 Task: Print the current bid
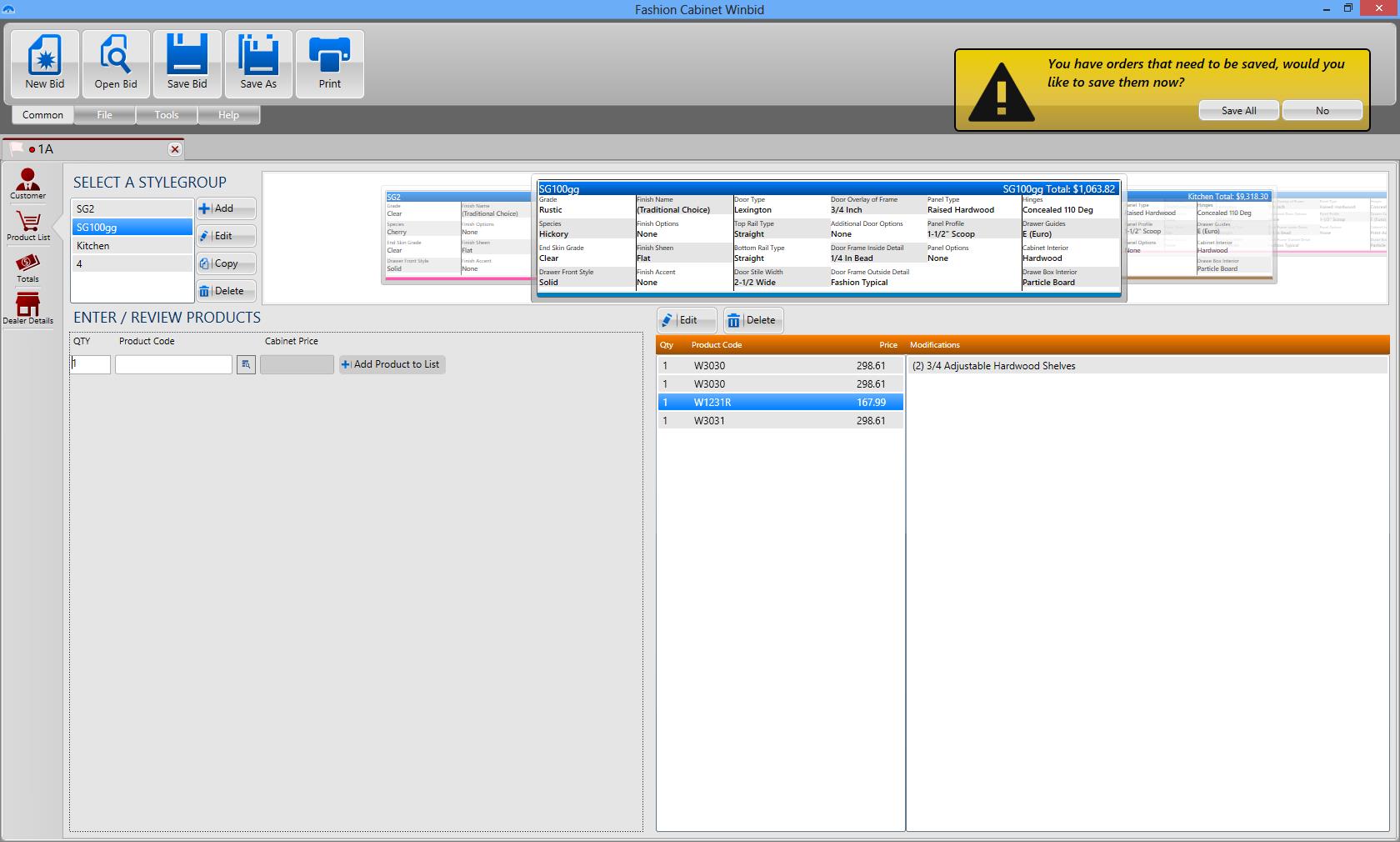[x=330, y=63]
